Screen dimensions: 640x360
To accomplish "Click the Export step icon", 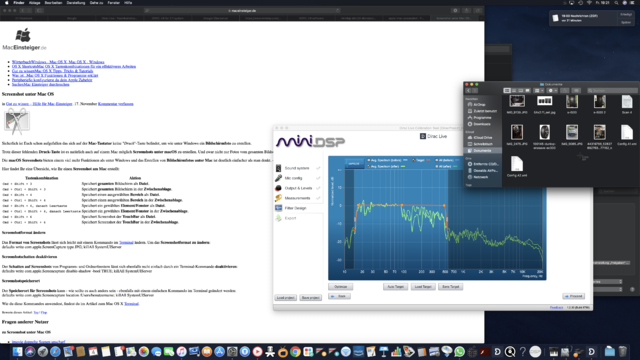I will tap(278, 218).
